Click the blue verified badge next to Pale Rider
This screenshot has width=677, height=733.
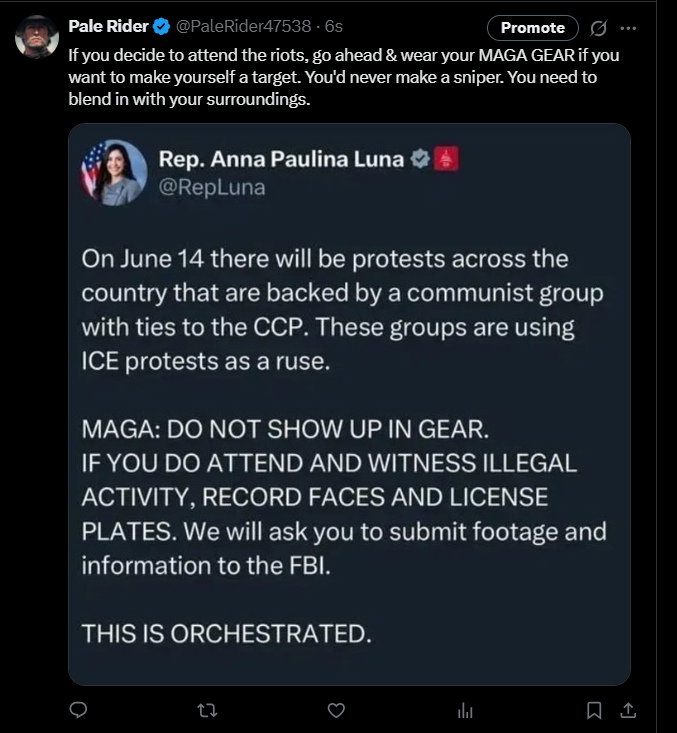click(x=162, y=27)
